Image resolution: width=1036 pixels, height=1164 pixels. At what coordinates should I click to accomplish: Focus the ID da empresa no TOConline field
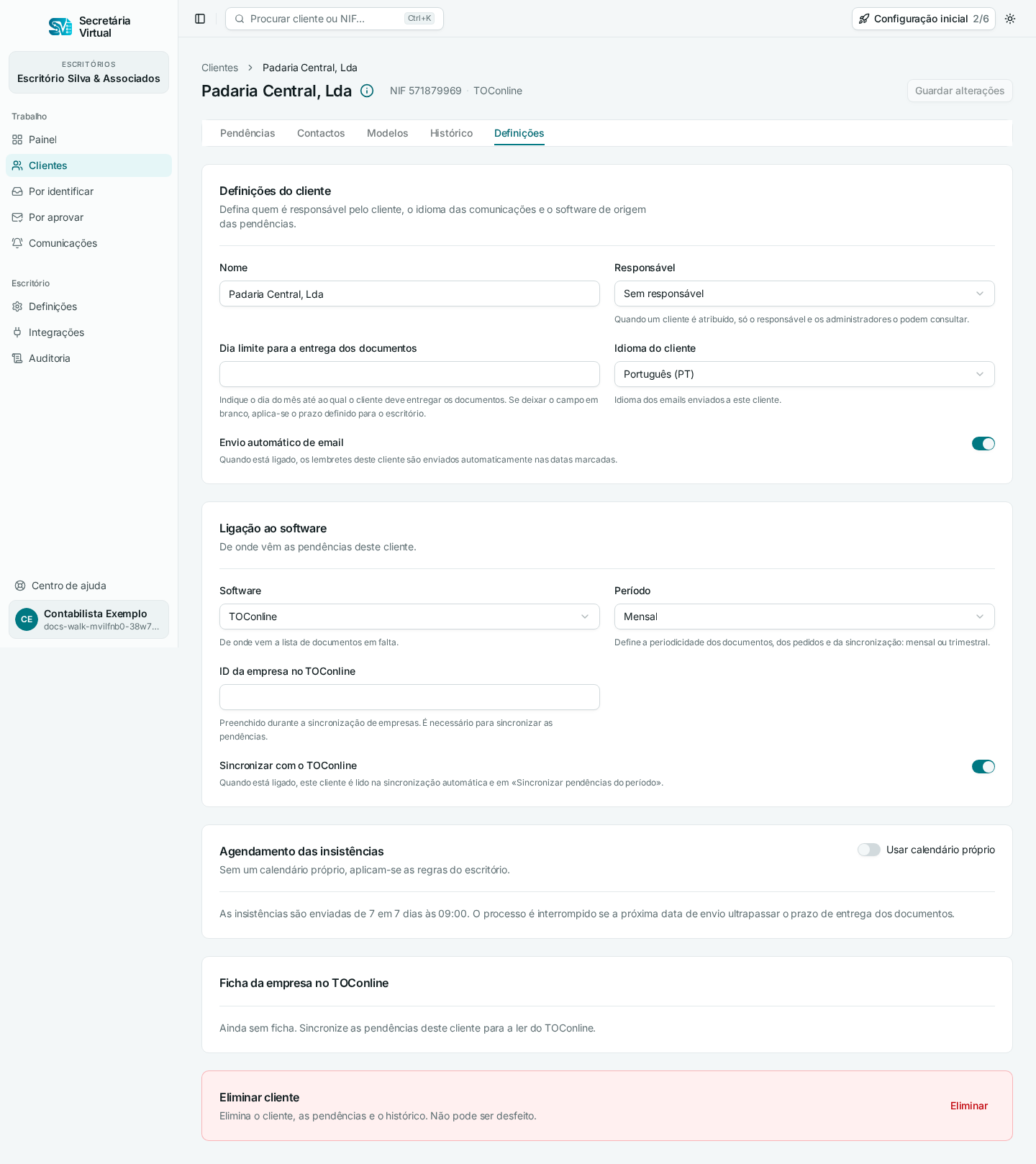(x=409, y=697)
